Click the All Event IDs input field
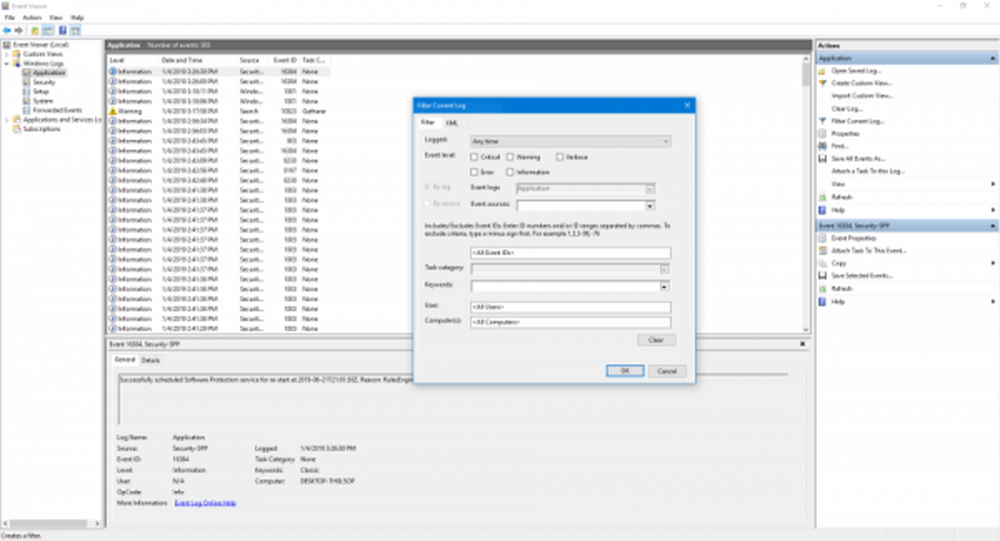This screenshot has width=1000, height=541. point(570,253)
